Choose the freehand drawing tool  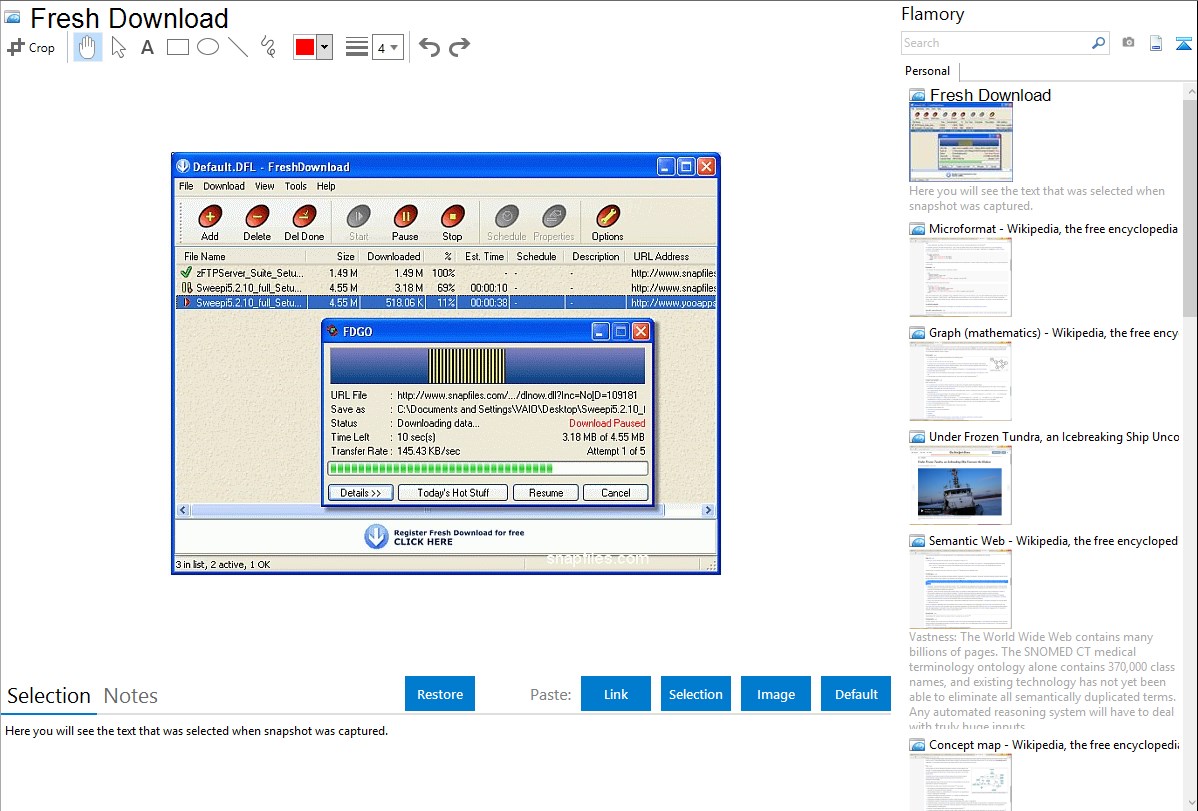pyautogui.click(x=268, y=47)
